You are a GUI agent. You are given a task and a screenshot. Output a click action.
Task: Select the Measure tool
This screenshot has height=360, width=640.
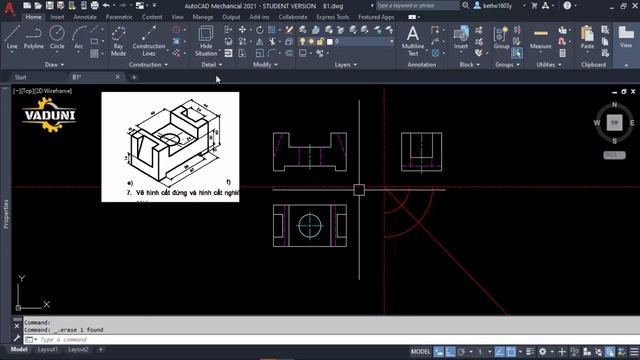pyautogui.click(x=540, y=38)
